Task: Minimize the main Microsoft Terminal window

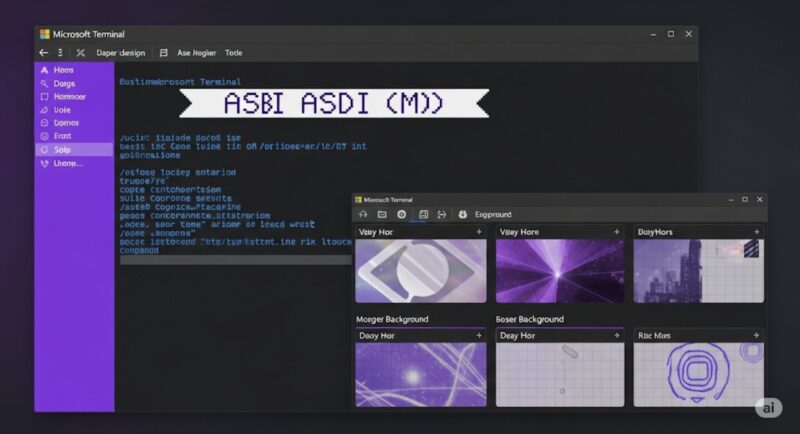Action: [x=653, y=34]
